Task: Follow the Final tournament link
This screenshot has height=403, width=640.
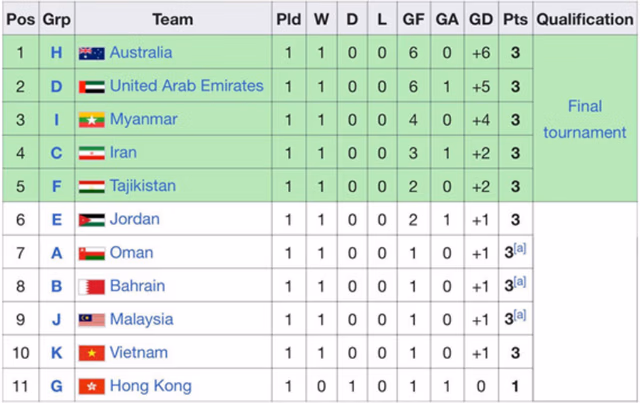Action: point(584,119)
